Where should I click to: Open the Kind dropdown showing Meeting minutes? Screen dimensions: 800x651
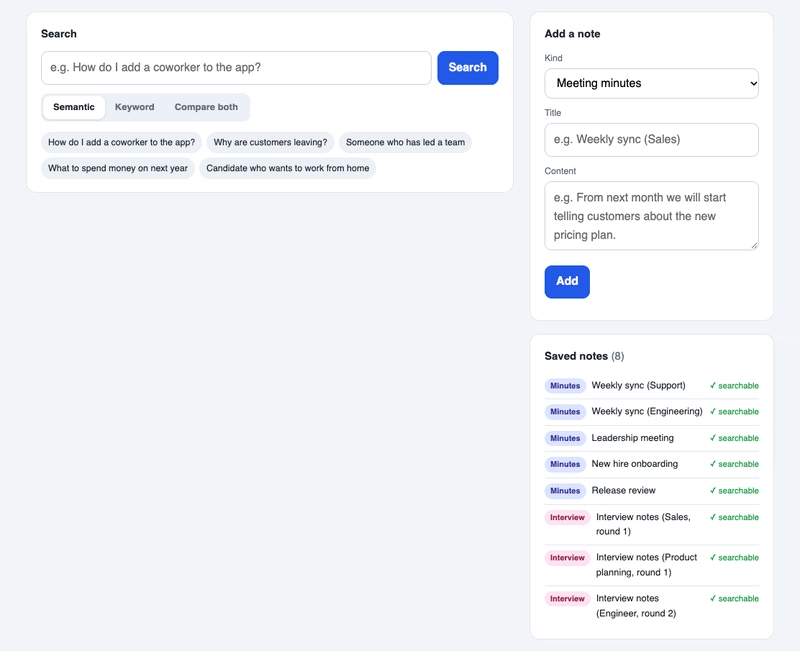pos(652,83)
